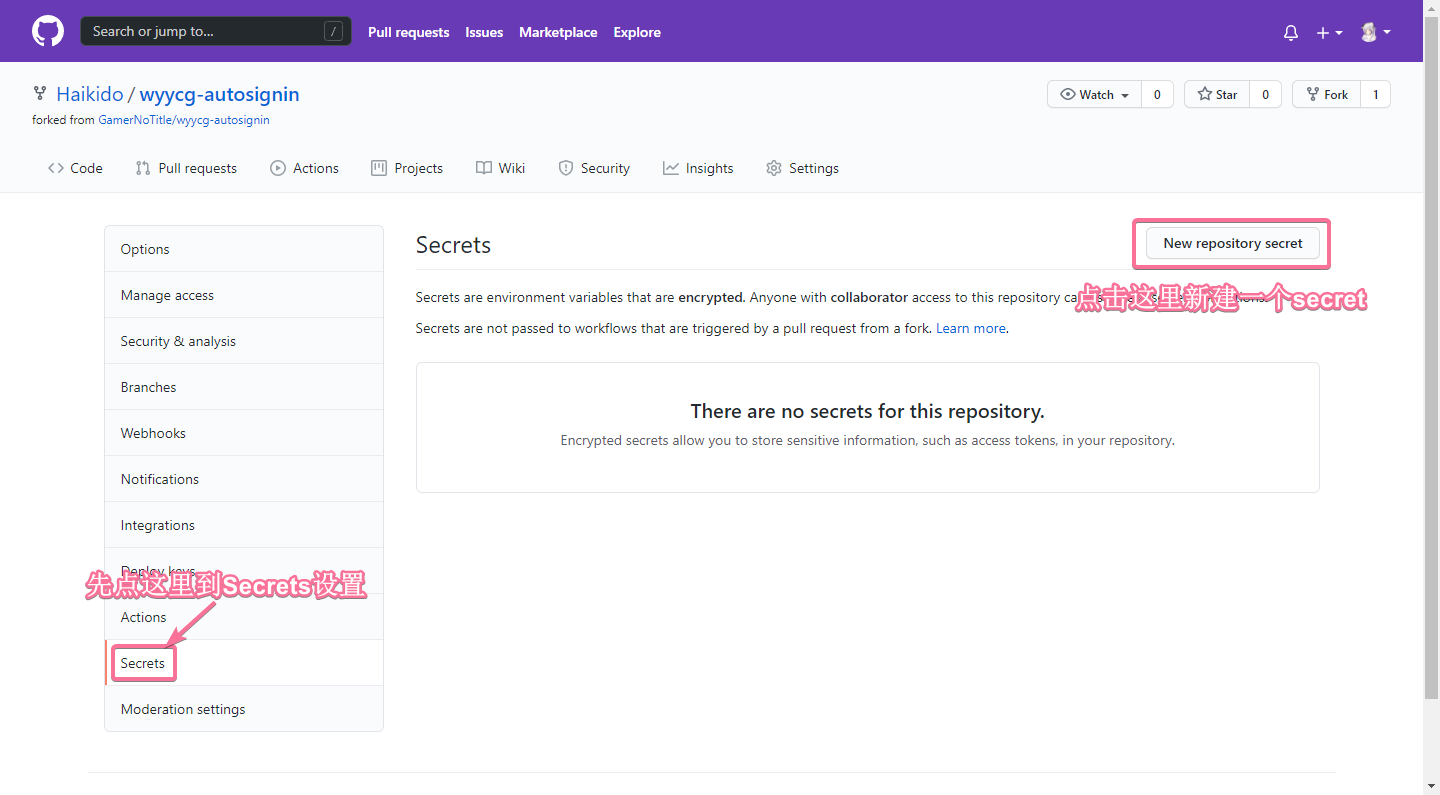The width and height of the screenshot is (1440, 795).
Task: Expand the Watch dropdown caret
Action: [1125, 95]
